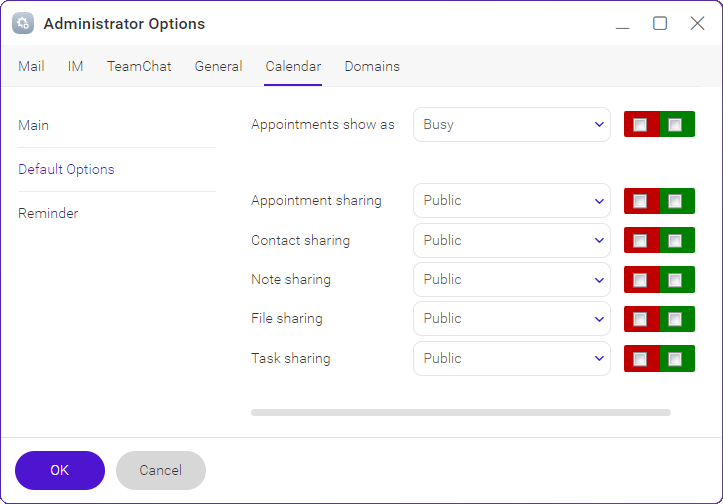This screenshot has width=723, height=504.
Task: Confirm with the OK button
Action: tap(60, 470)
